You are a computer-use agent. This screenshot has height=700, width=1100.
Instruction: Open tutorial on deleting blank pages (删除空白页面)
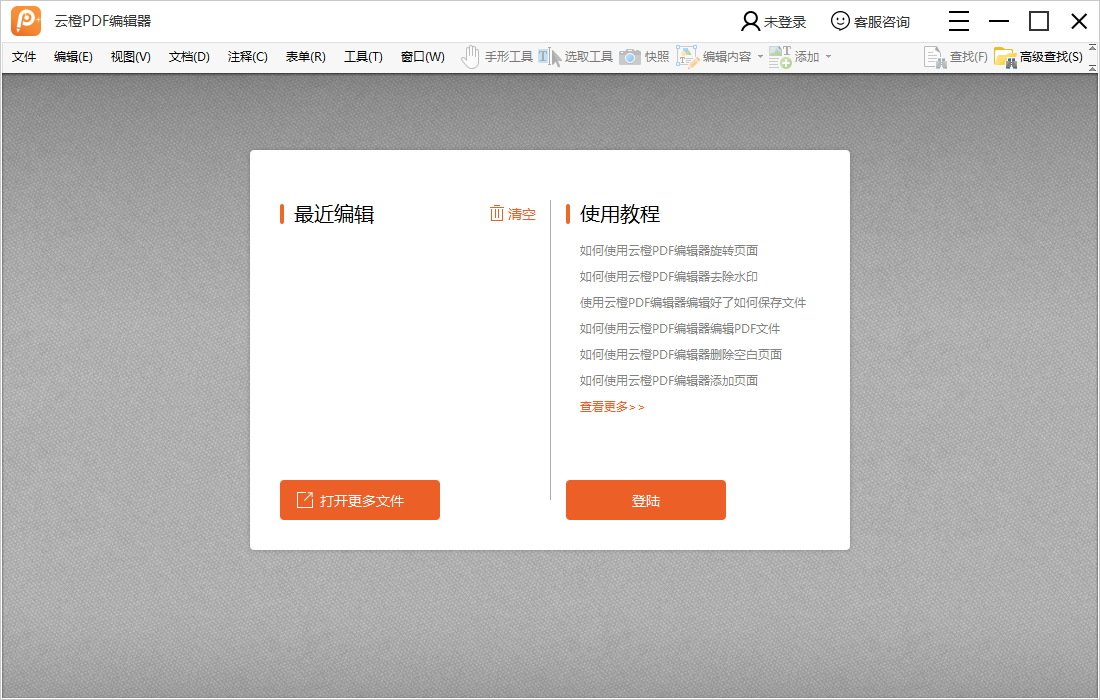(680, 354)
